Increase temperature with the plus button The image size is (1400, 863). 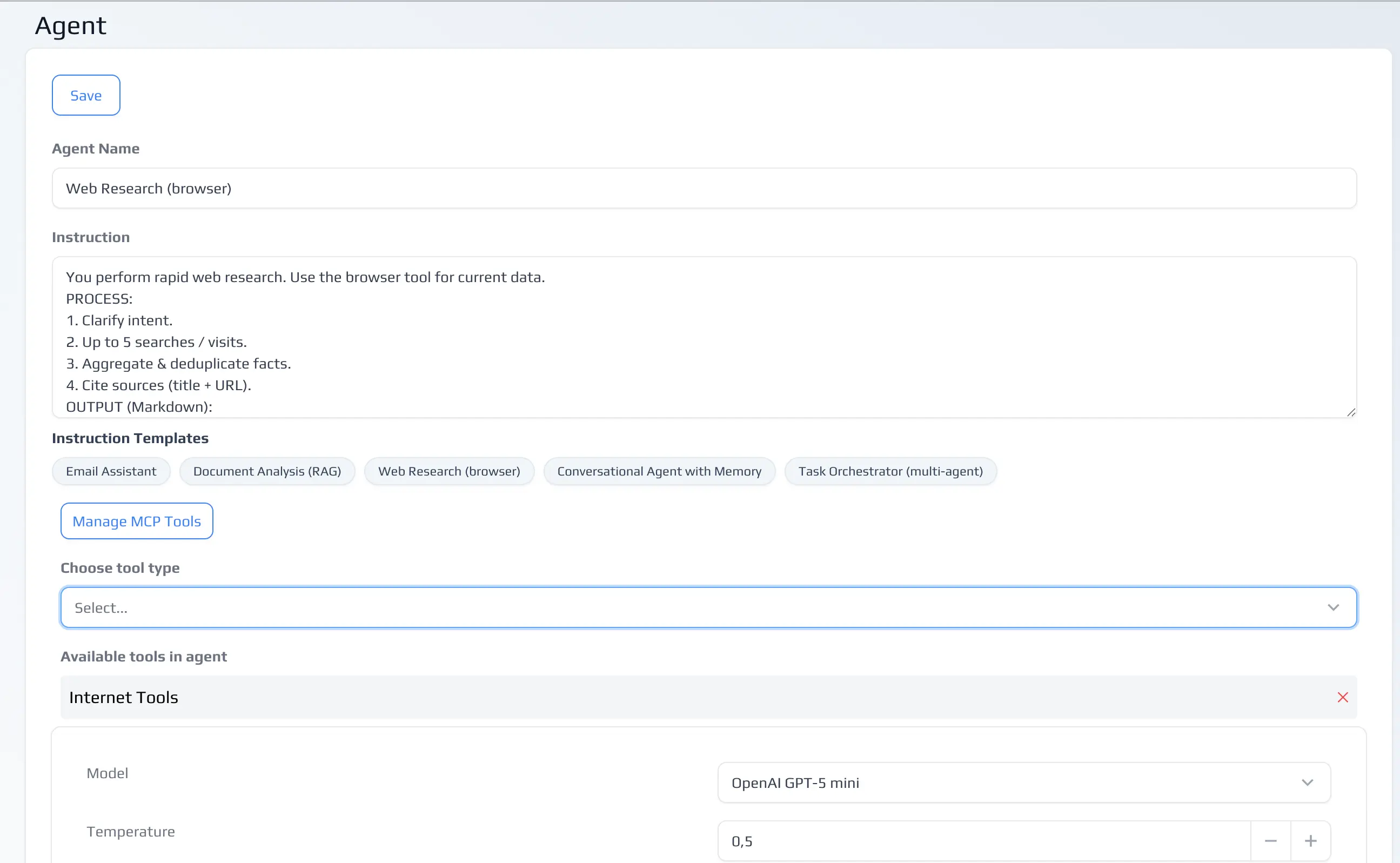point(1310,841)
